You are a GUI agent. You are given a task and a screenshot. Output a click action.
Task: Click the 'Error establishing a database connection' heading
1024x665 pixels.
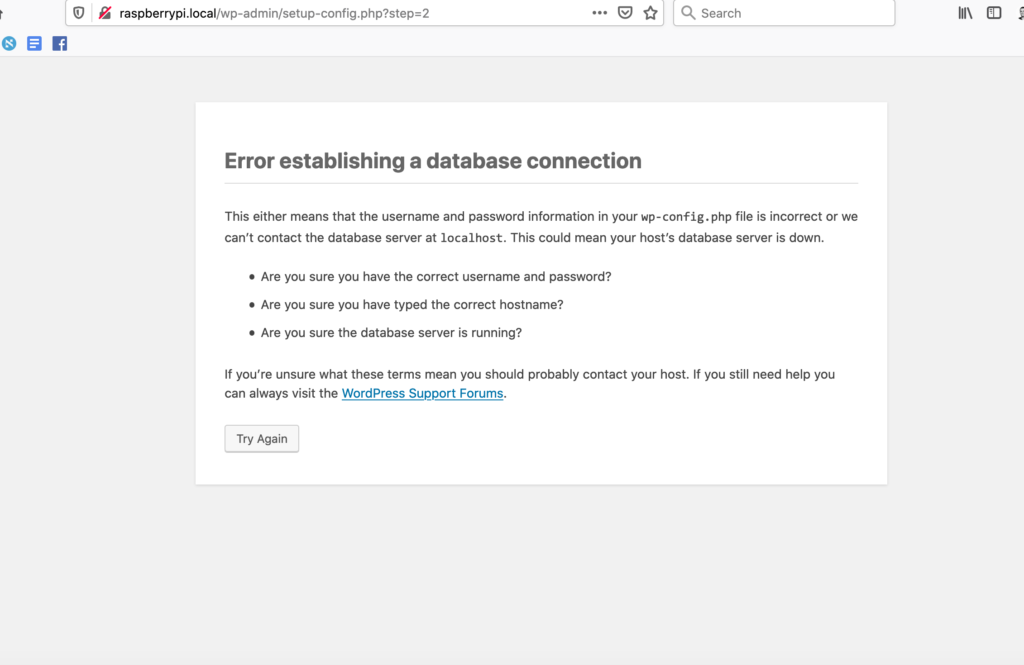[433, 161]
